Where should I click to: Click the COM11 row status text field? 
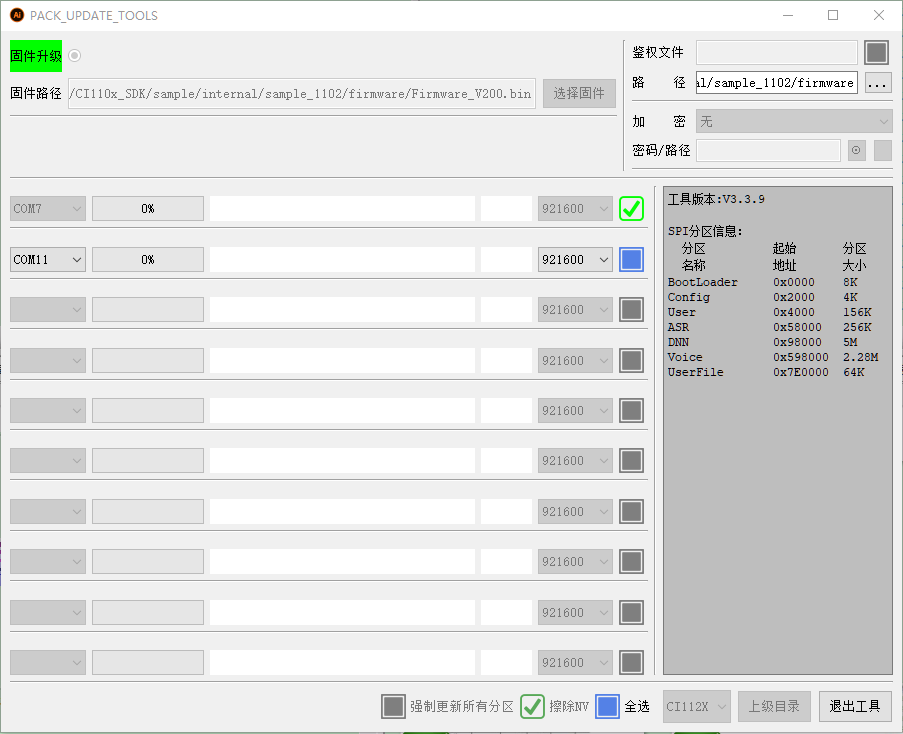[342, 260]
